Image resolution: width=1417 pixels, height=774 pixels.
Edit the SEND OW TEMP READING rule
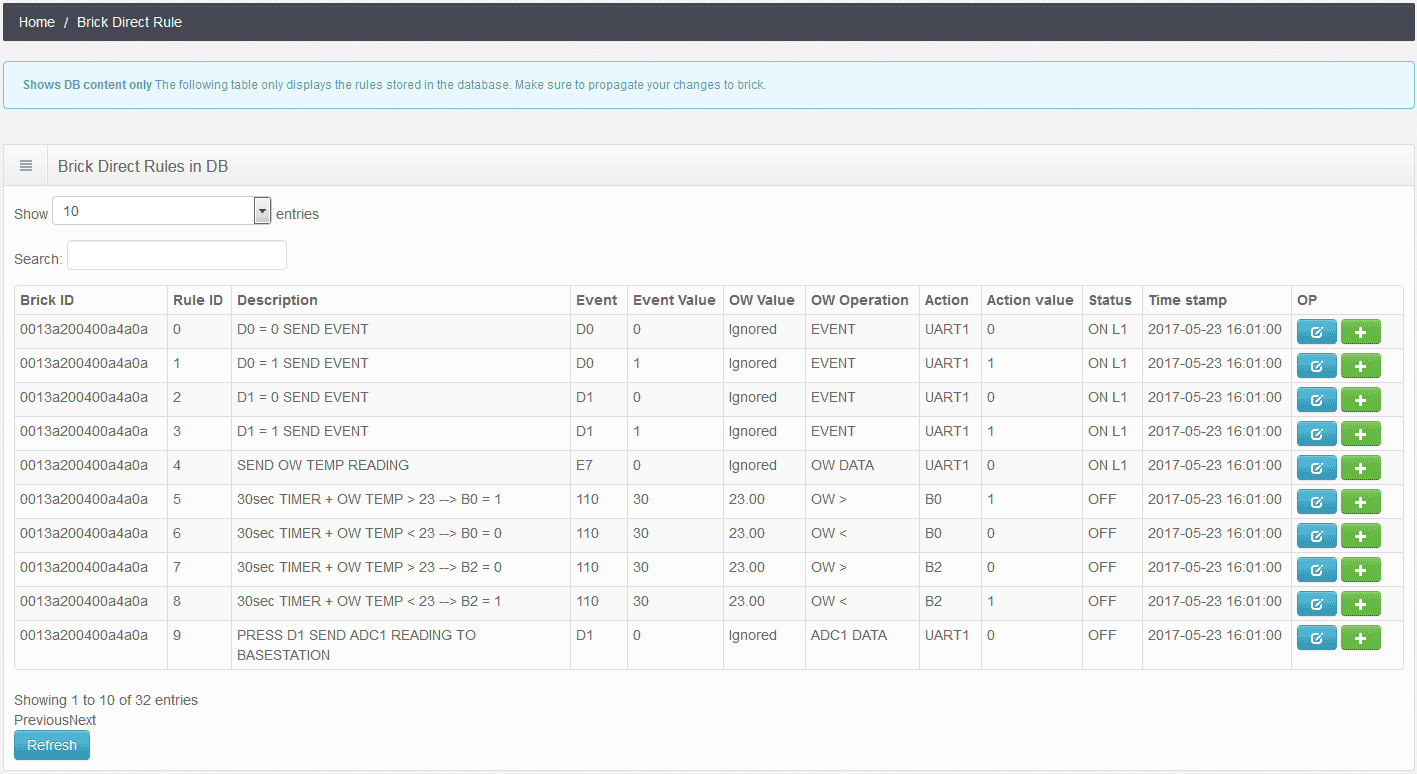1316,468
